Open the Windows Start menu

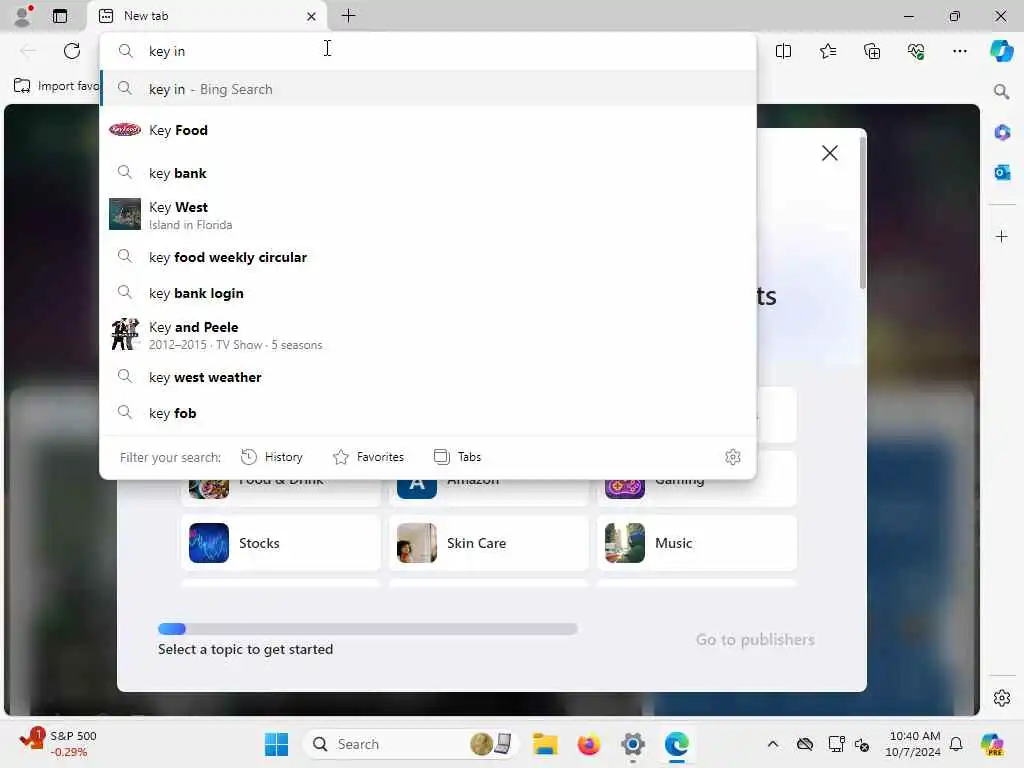(276, 744)
